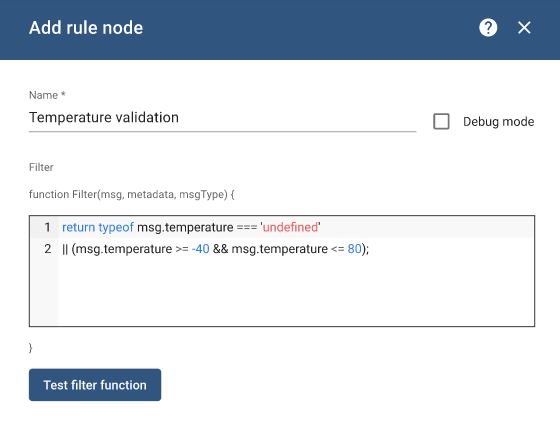
Task: Place cursor on the 'undefined' string in editor
Action: pyautogui.click(x=290, y=227)
